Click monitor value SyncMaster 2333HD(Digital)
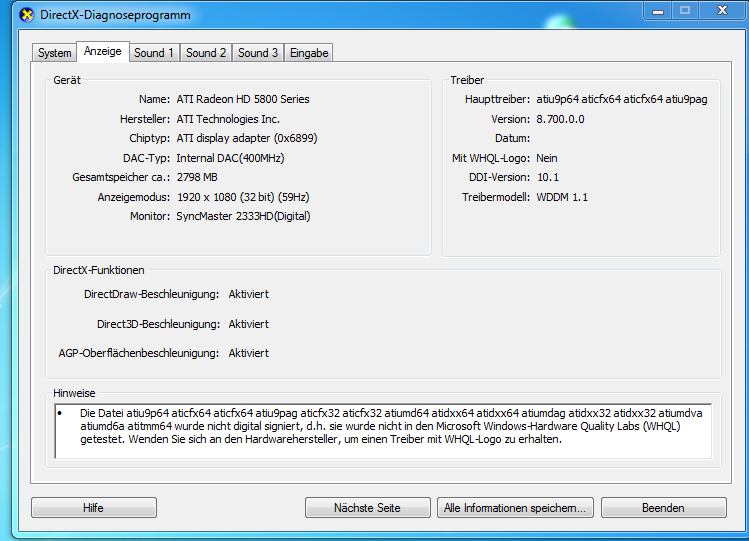The image size is (749, 541). tap(243, 216)
